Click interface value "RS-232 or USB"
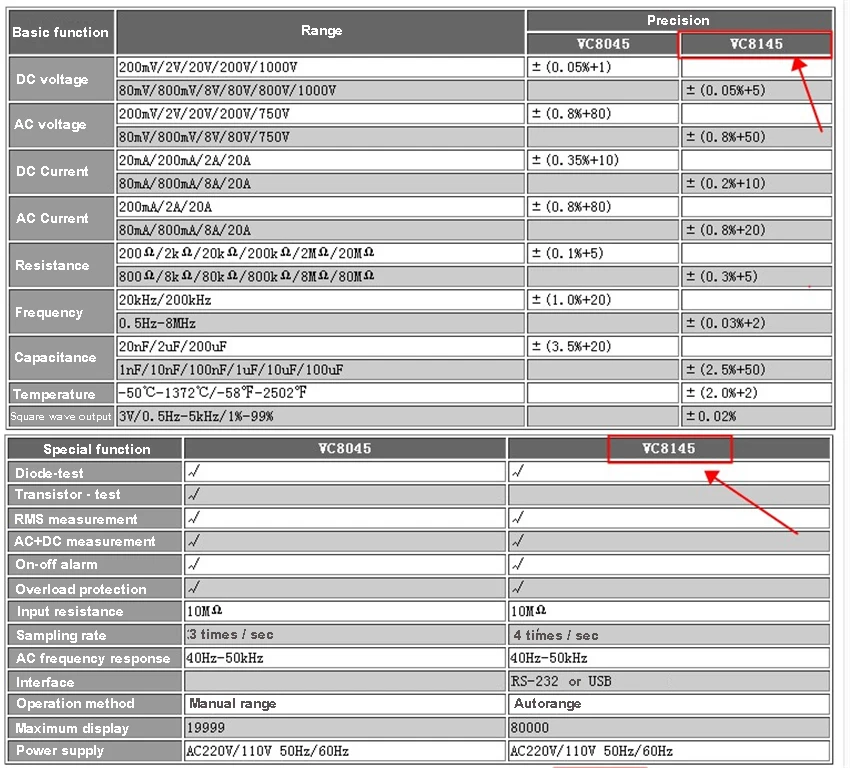The width and height of the screenshot is (850, 768). (x=669, y=681)
